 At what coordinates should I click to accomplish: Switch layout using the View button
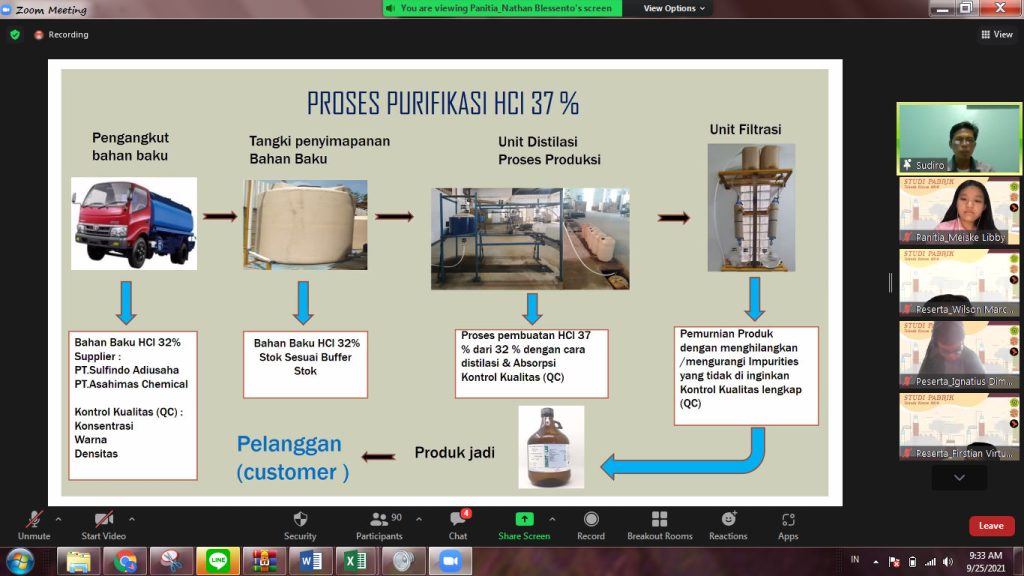coord(996,34)
